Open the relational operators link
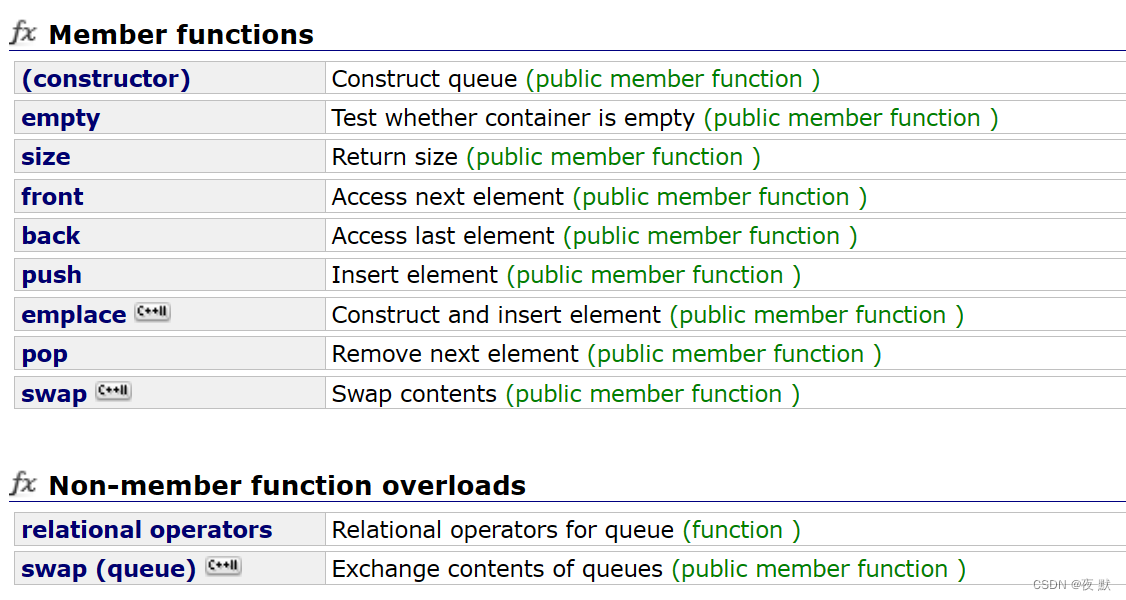Viewport: 1126px width, 600px height. (x=147, y=530)
